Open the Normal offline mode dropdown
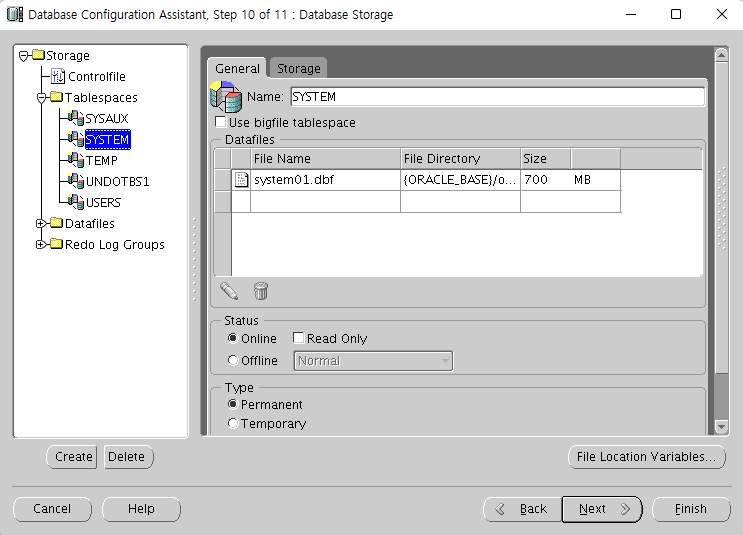The image size is (743, 535). (373, 361)
